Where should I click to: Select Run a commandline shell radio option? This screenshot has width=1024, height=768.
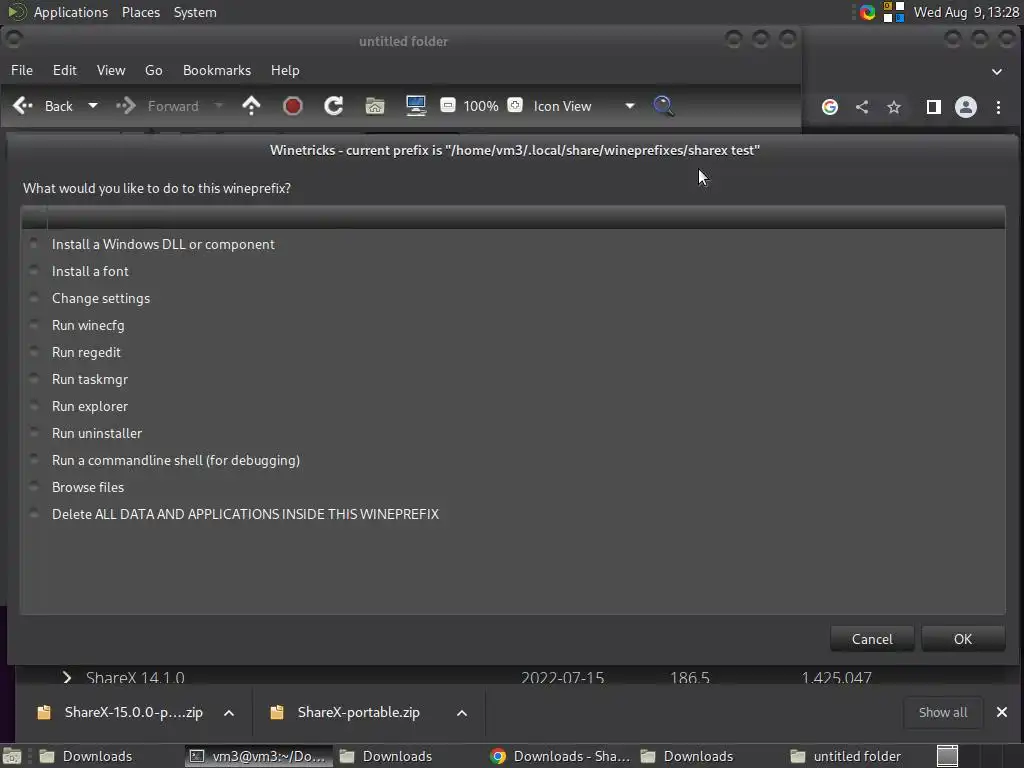pyautogui.click(x=34, y=460)
